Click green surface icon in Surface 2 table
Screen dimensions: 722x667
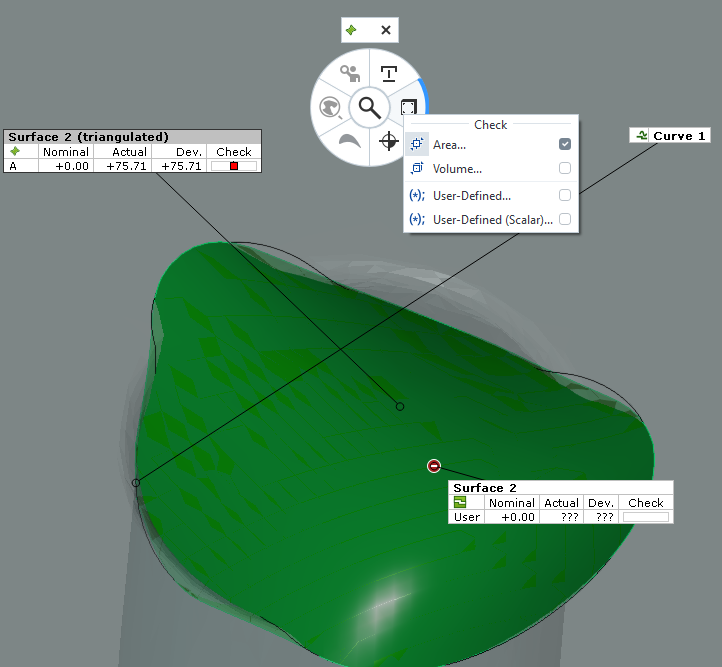click(x=460, y=502)
